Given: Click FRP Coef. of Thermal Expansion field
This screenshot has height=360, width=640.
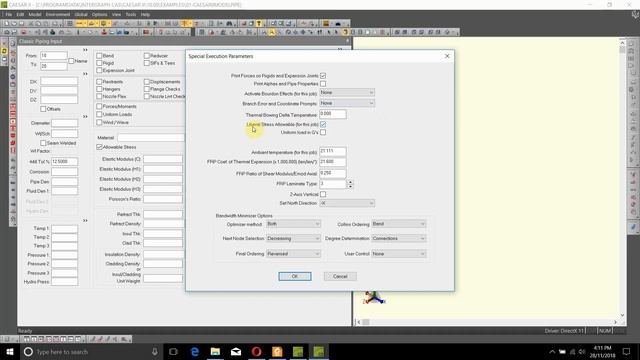Looking at the screenshot, I should pos(333,162).
